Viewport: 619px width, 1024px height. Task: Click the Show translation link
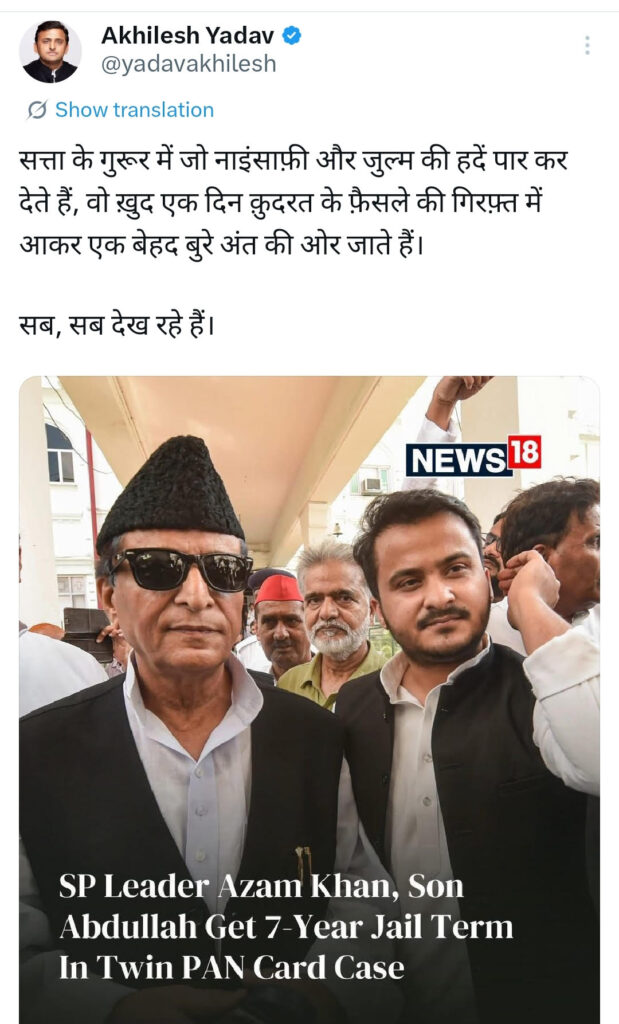pyautogui.click(x=134, y=110)
